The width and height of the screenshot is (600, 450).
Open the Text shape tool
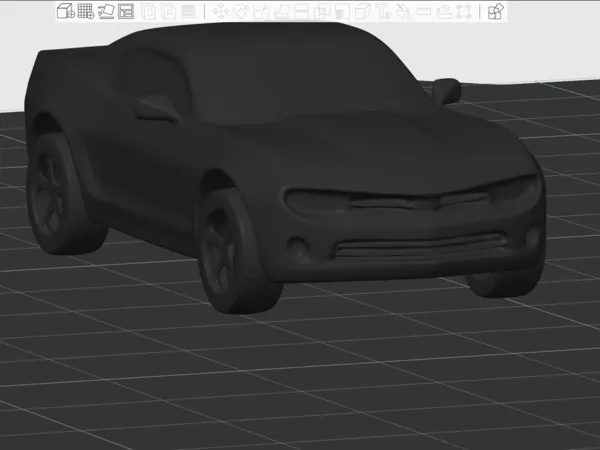point(382,12)
